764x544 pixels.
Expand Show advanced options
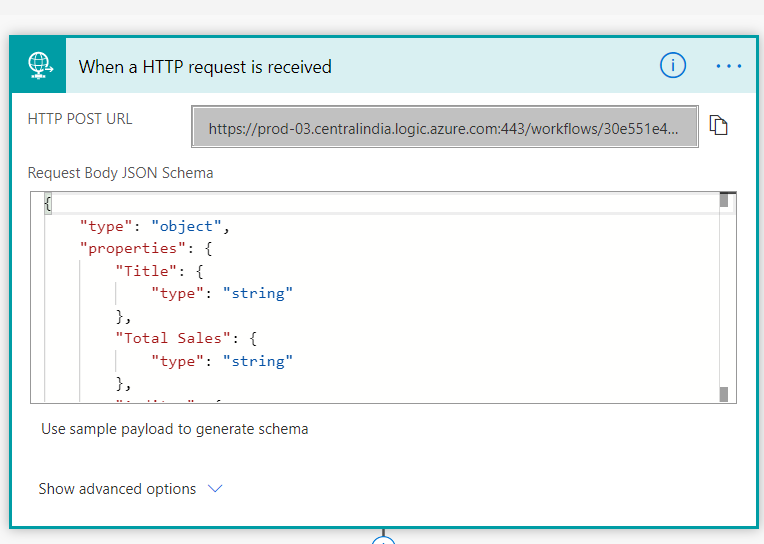(130, 489)
